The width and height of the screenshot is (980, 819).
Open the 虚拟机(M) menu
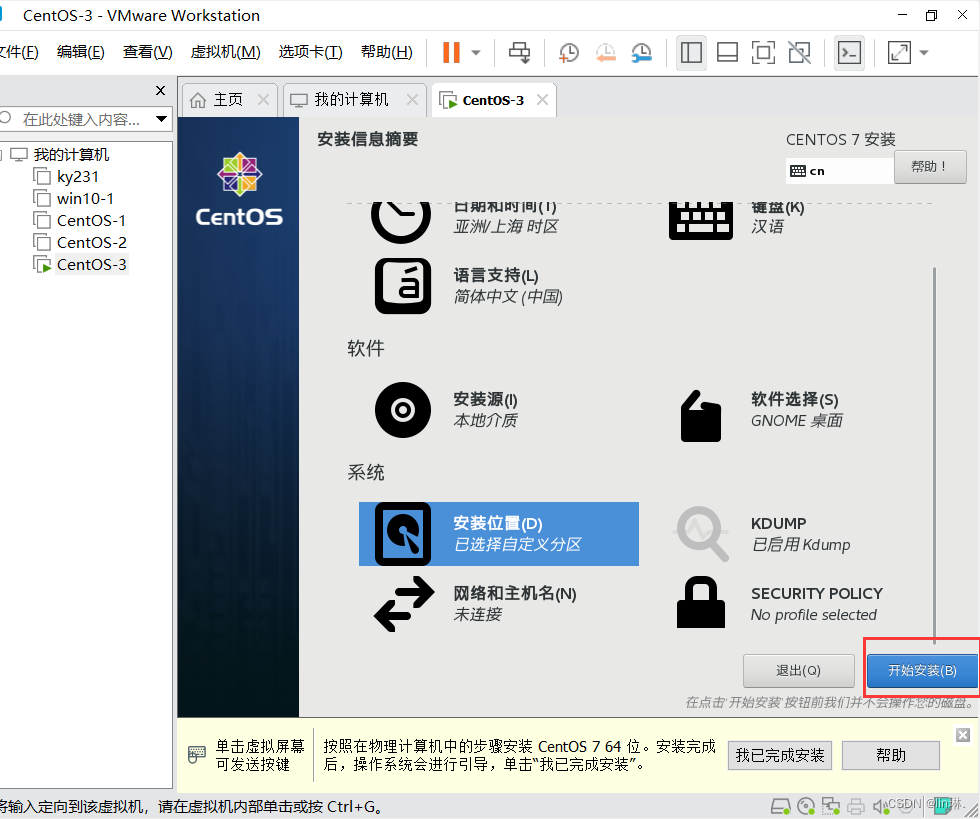click(225, 52)
